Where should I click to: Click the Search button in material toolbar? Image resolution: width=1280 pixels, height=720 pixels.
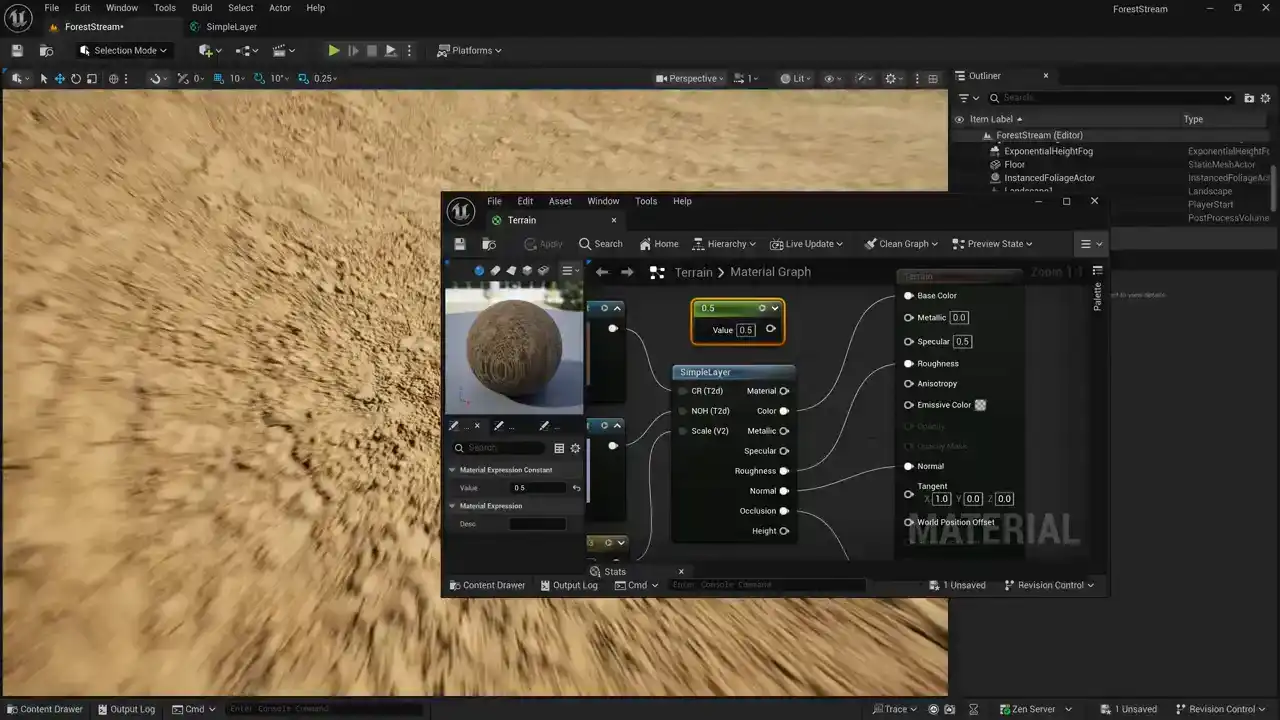click(x=600, y=244)
